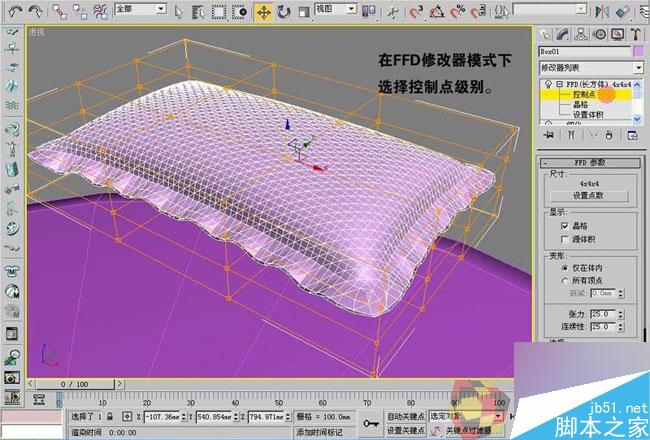Select the 所有顶点 radio button
Viewport: 650px width, 440px height.
pos(565,281)
